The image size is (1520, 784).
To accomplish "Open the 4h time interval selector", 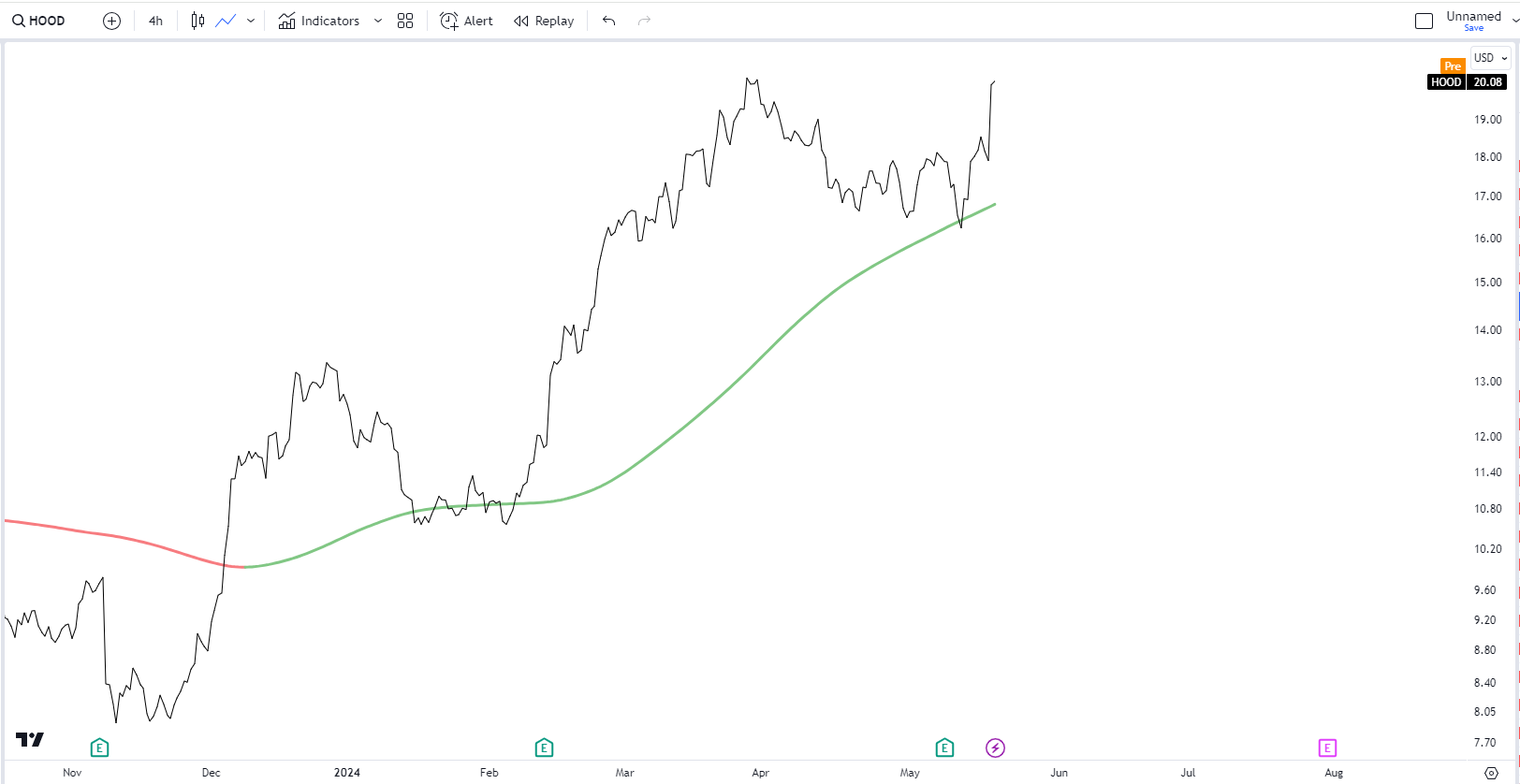I will 155,21.
